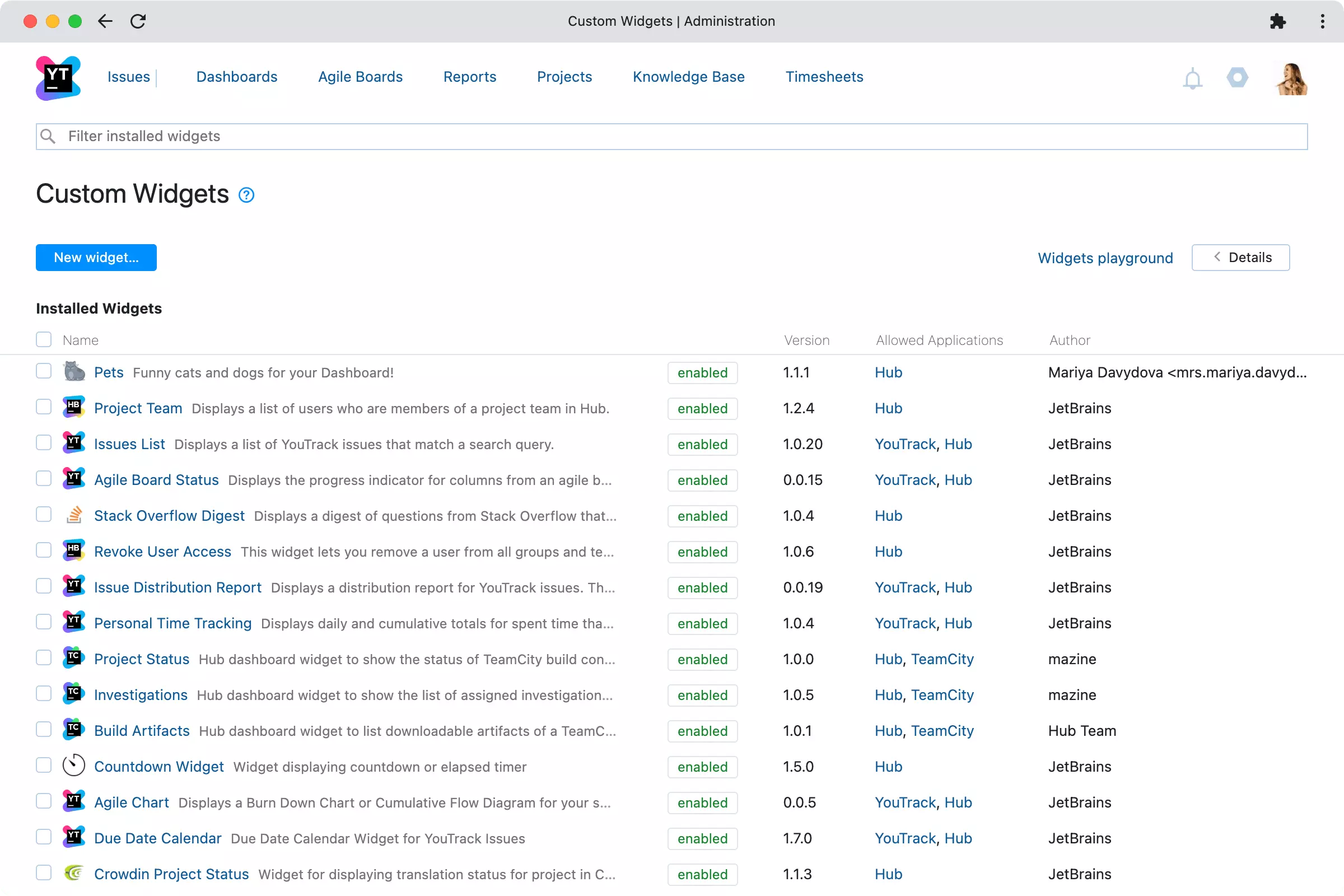Reload the page with refresh icon

pyautogui.click(x=138, y=22)
